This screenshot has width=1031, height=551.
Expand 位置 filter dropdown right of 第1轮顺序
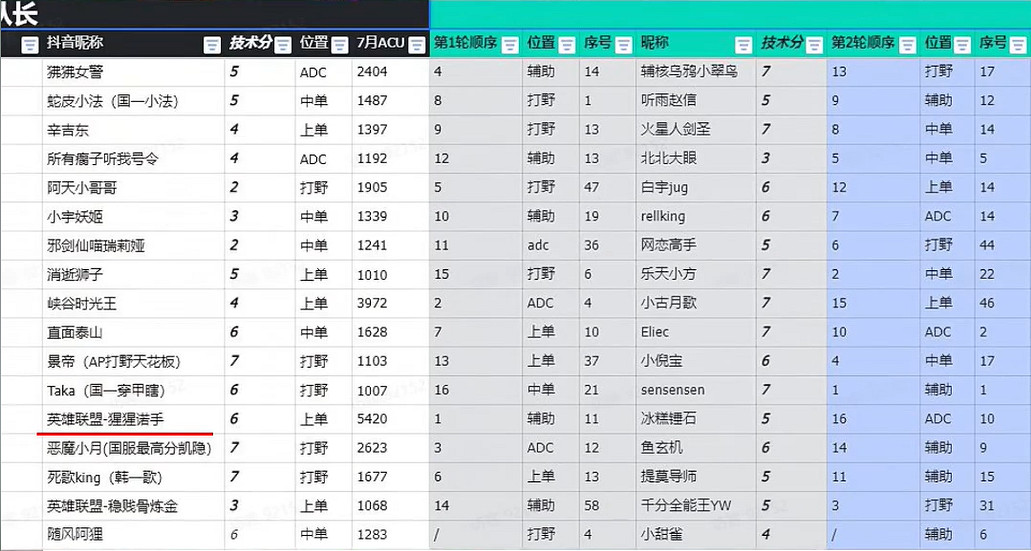coord(566,44)
